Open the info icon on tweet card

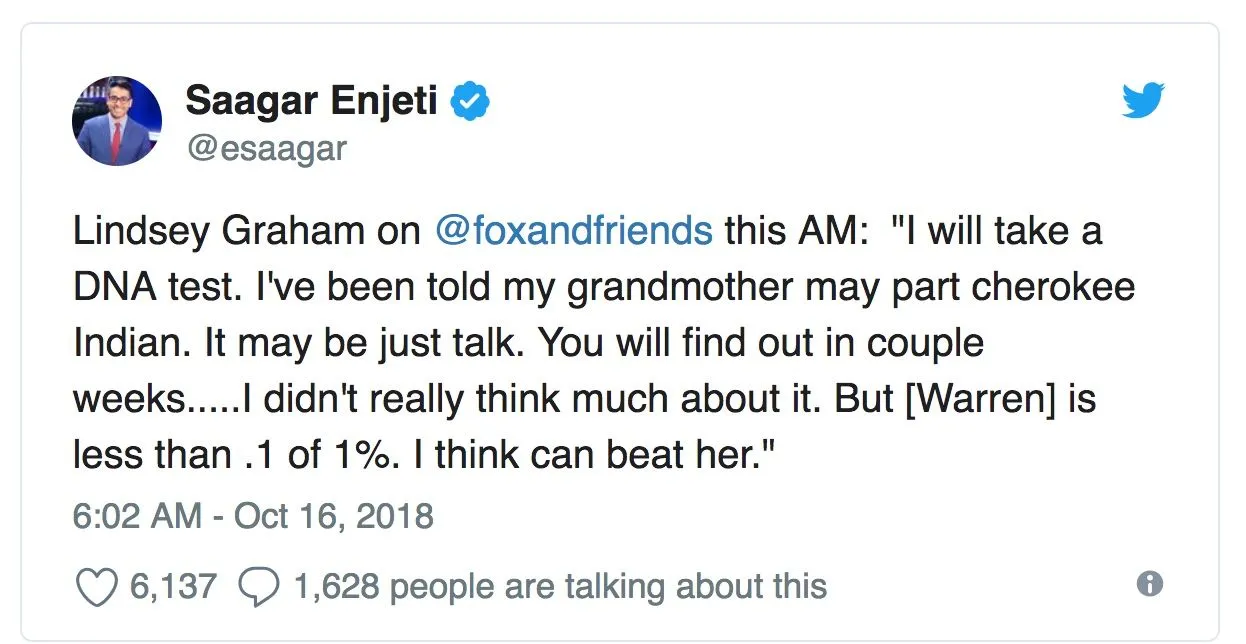[x=1151, y=584]
